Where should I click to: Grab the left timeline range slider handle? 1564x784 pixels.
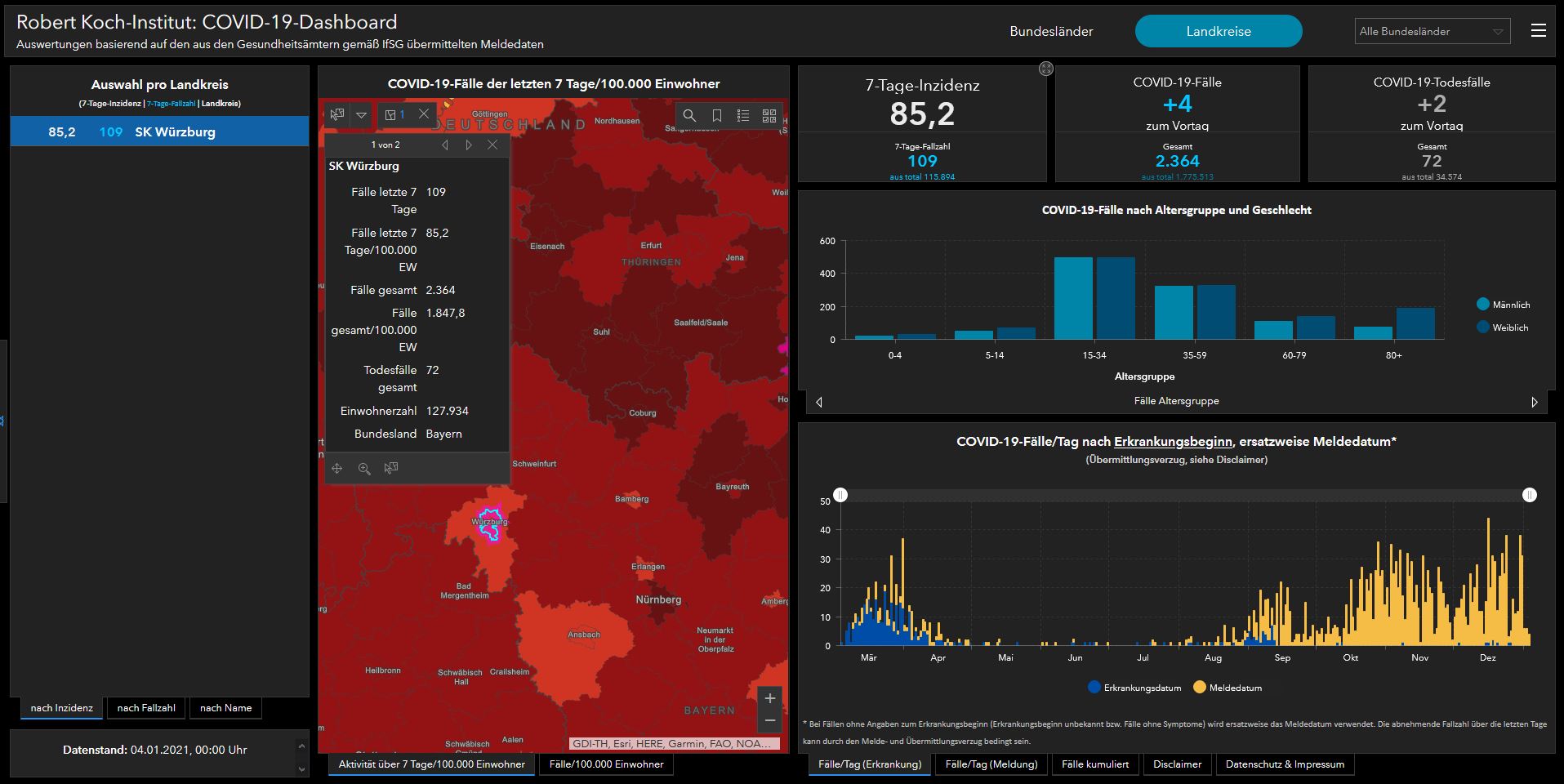pyautogui.click(x=840, y=495)
